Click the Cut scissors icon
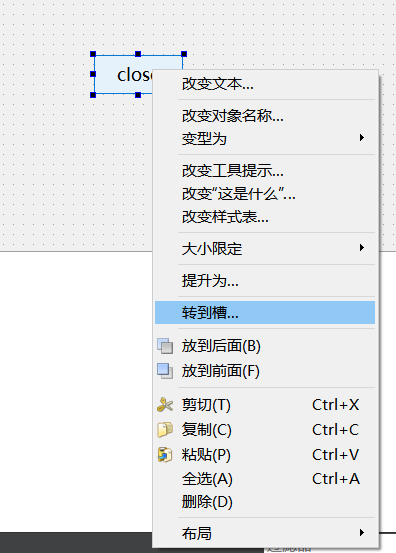The width and height of the screenshot is (396, 553). 165,405
